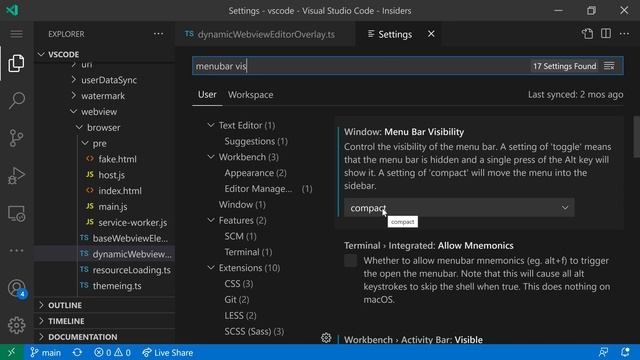
Task: Collapse Features settings group
Action: click(x=211, y=220)
